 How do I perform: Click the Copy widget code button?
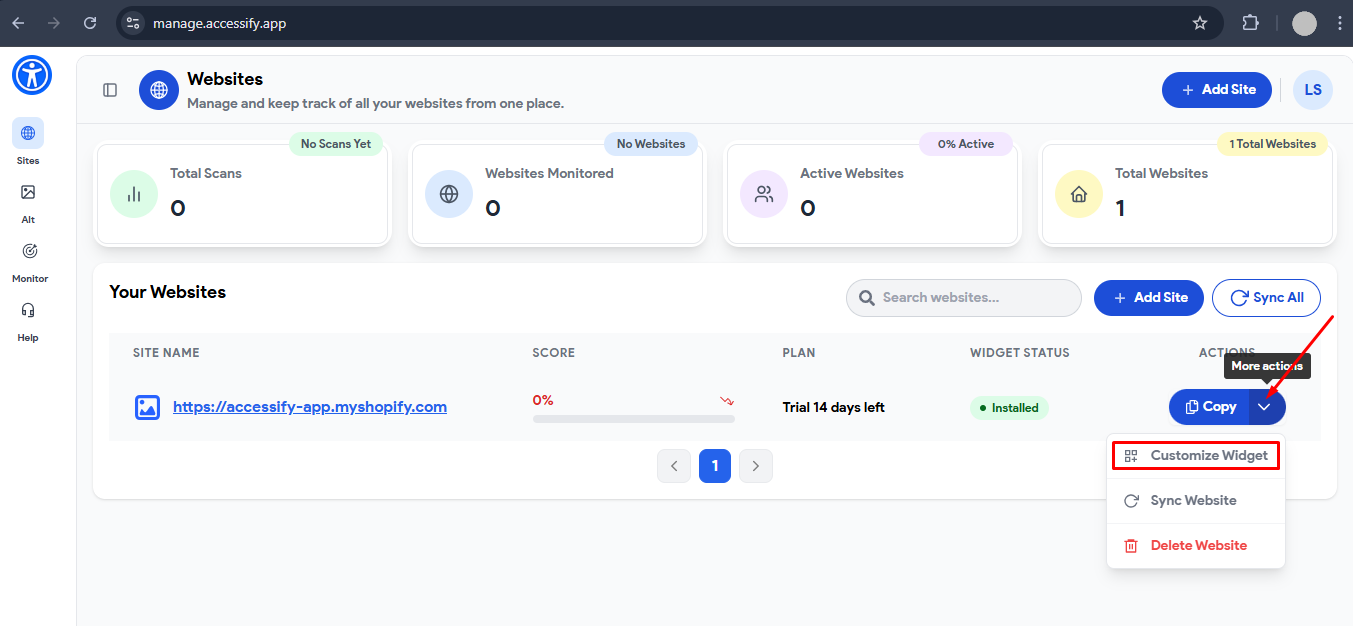(x=1209, y=406)
